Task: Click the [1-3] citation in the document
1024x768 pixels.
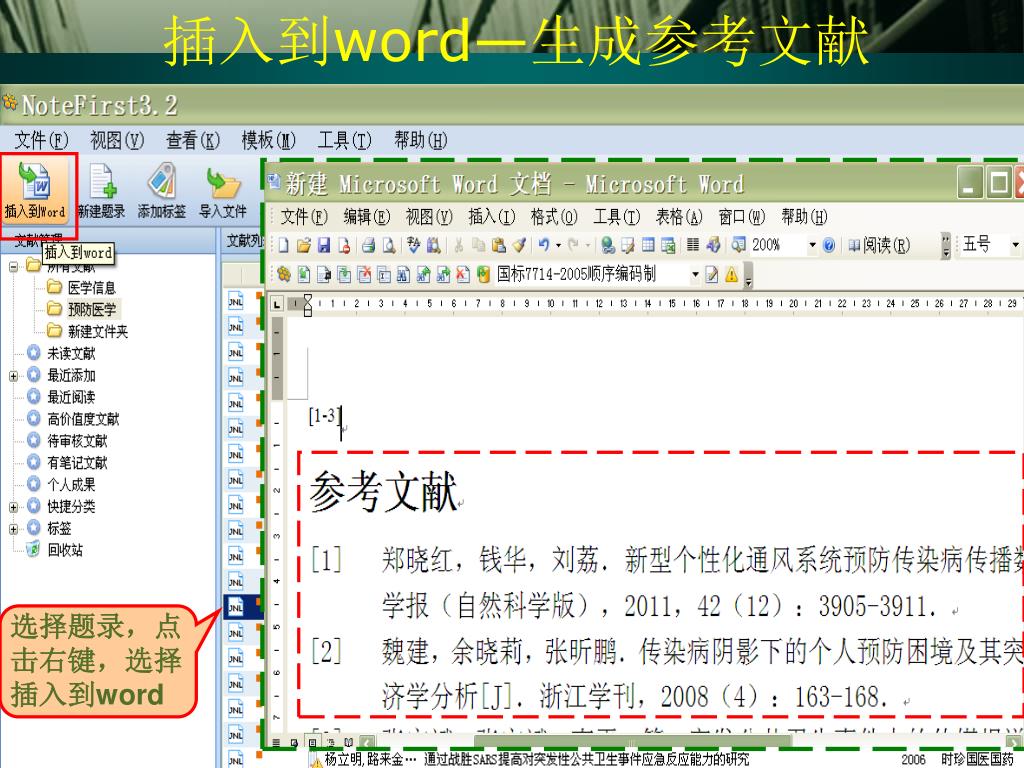Action: point(323,416)
